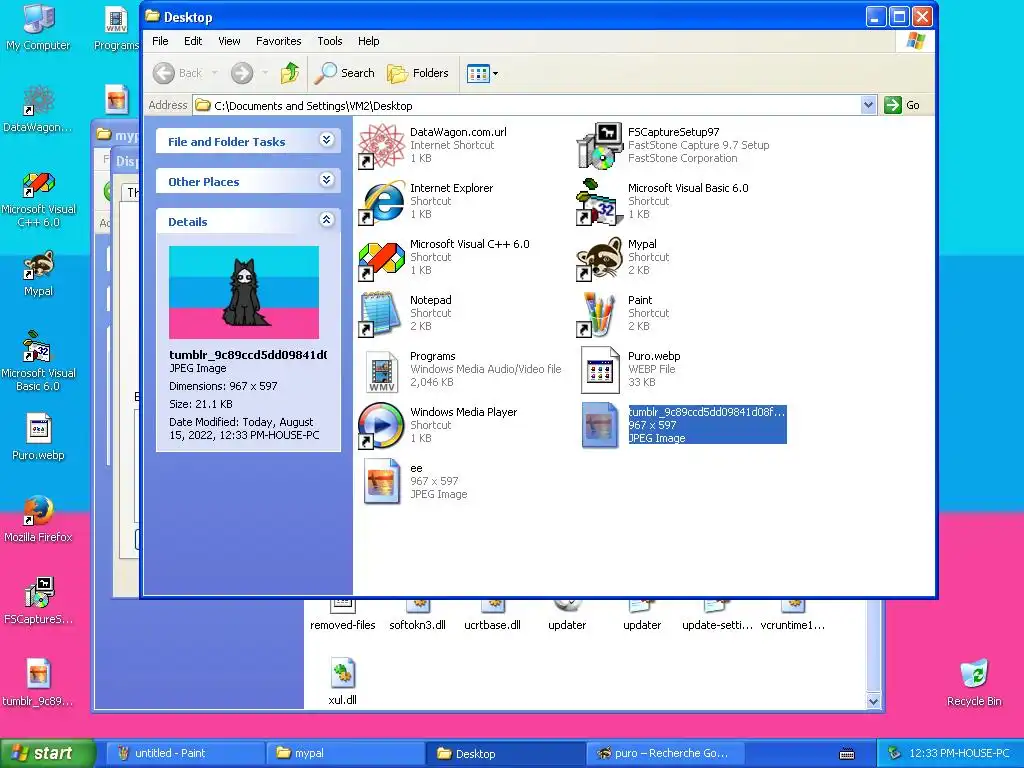Select Microsoft Visual C++ 6.0 in file list
Image resolution: width=1024 pixels, height=768 pixels.
[444, 257]
